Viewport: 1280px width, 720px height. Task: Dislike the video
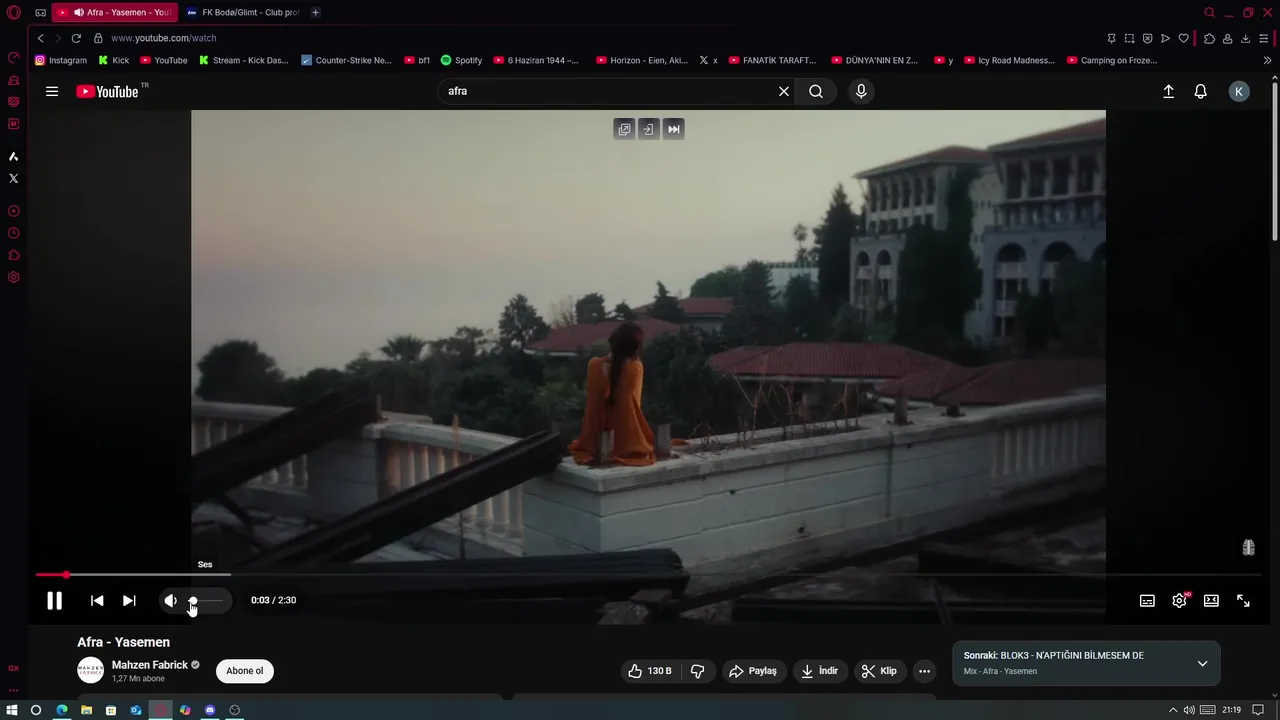pos(698,671)
